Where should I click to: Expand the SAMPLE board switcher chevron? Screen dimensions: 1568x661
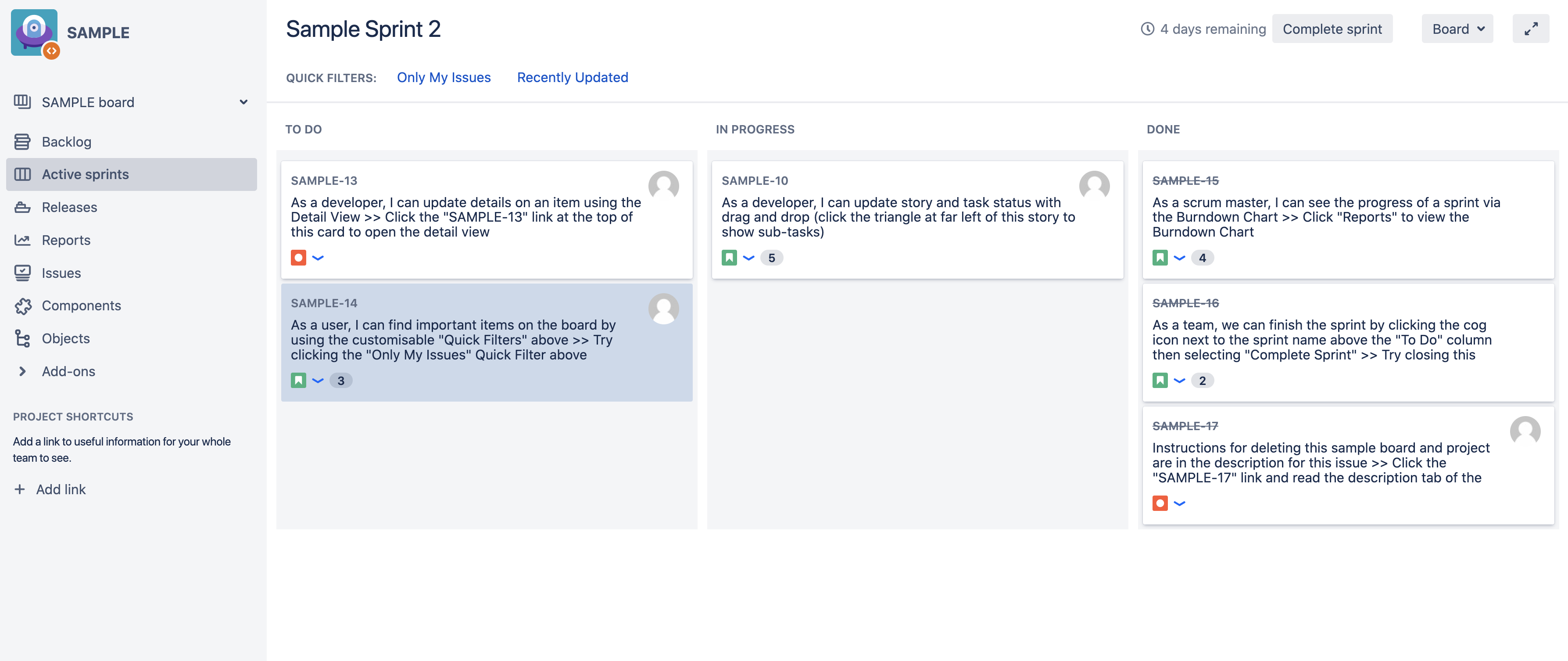tap(243, 102)
